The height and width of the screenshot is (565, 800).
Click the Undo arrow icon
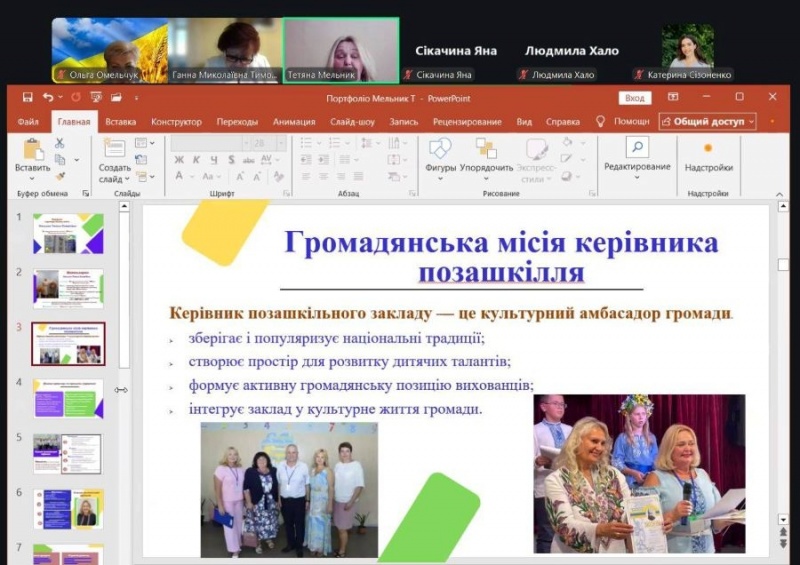coord(47,97)
